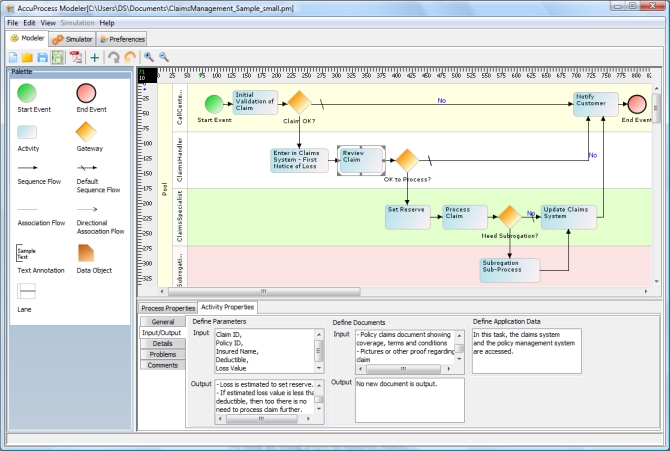Select the 'Process Claim' activity box
Image resolution: width=670 pixels, height=451 pixels.
465,217
